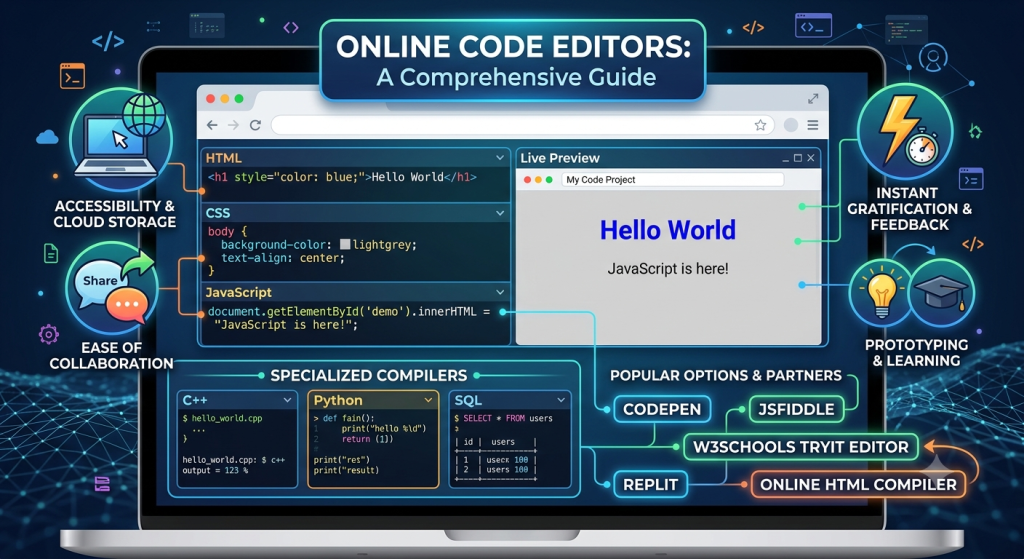Screen dimensions: 1024x559
Task: Select the HTML panel header
Action: click(x=356, y=158)
